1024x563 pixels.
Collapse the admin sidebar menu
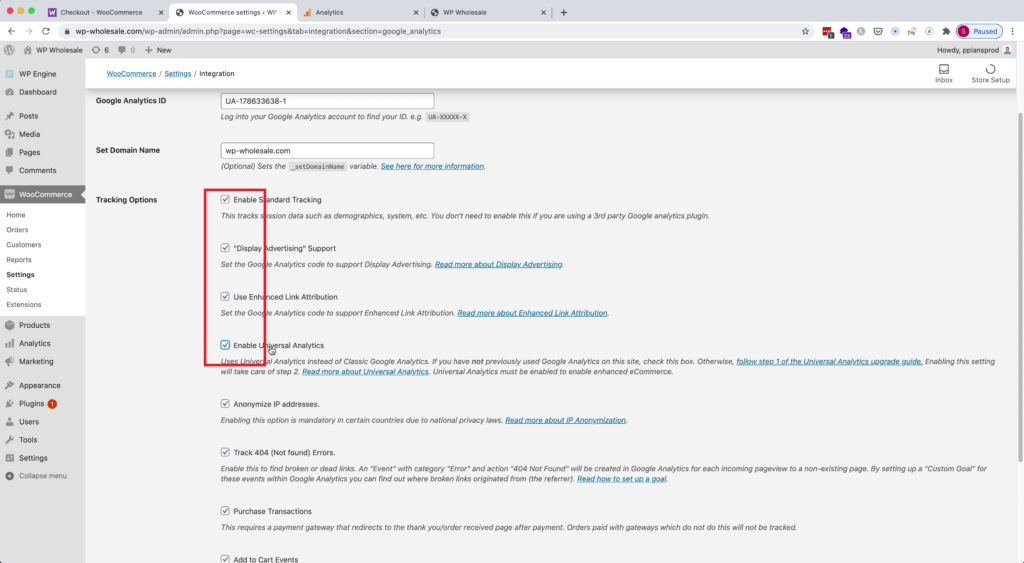click(42, 475)
